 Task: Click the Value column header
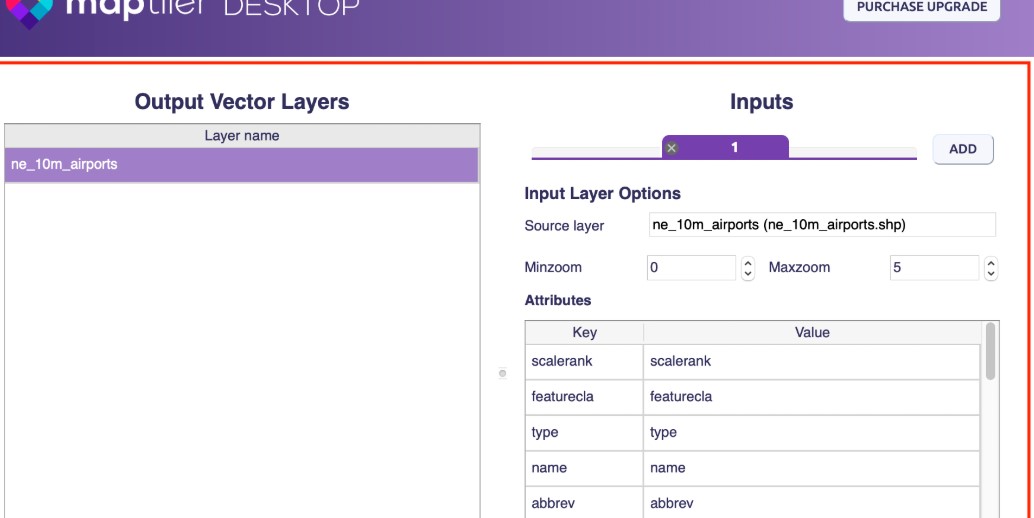click(812, 332)
